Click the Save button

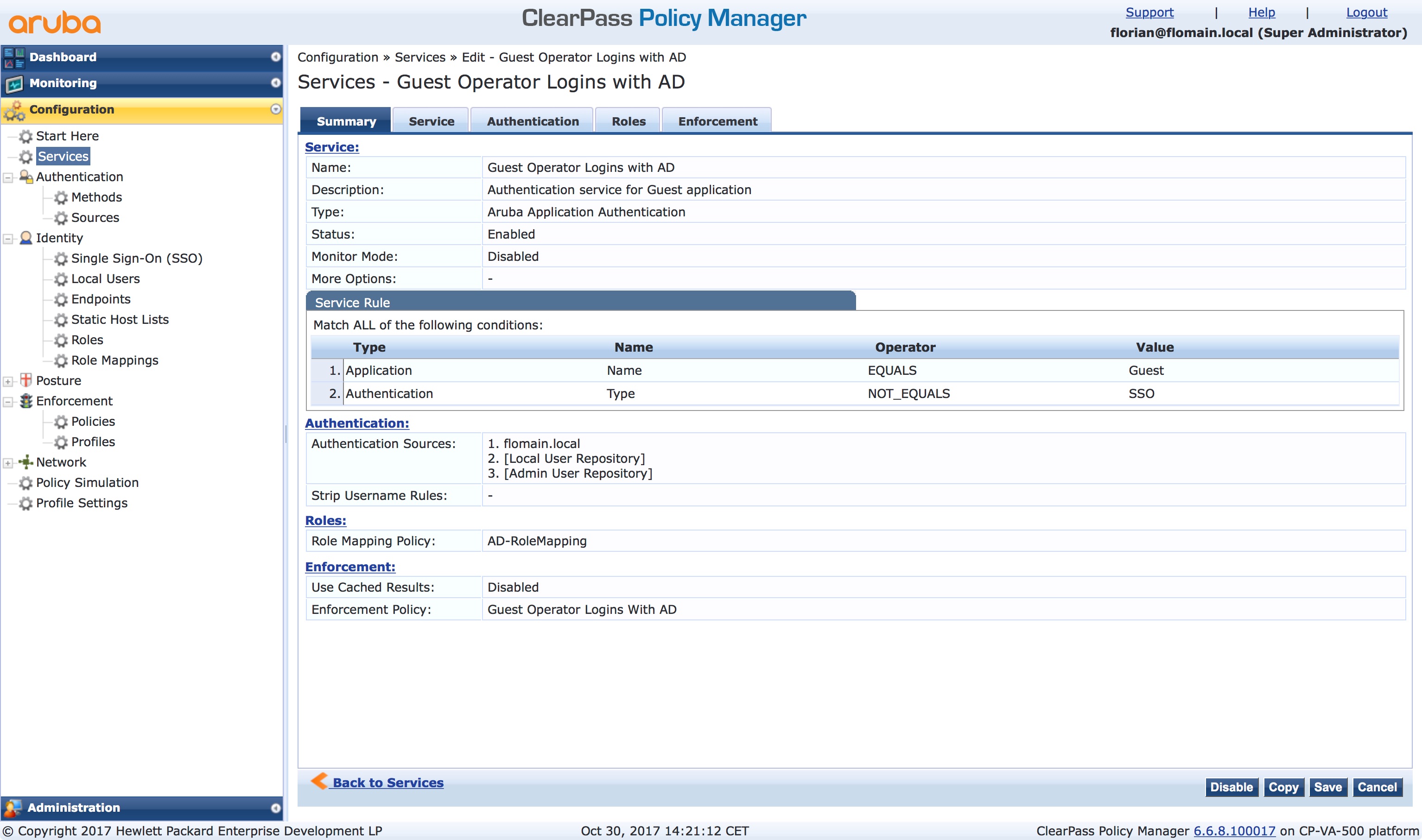point(1327,787)
